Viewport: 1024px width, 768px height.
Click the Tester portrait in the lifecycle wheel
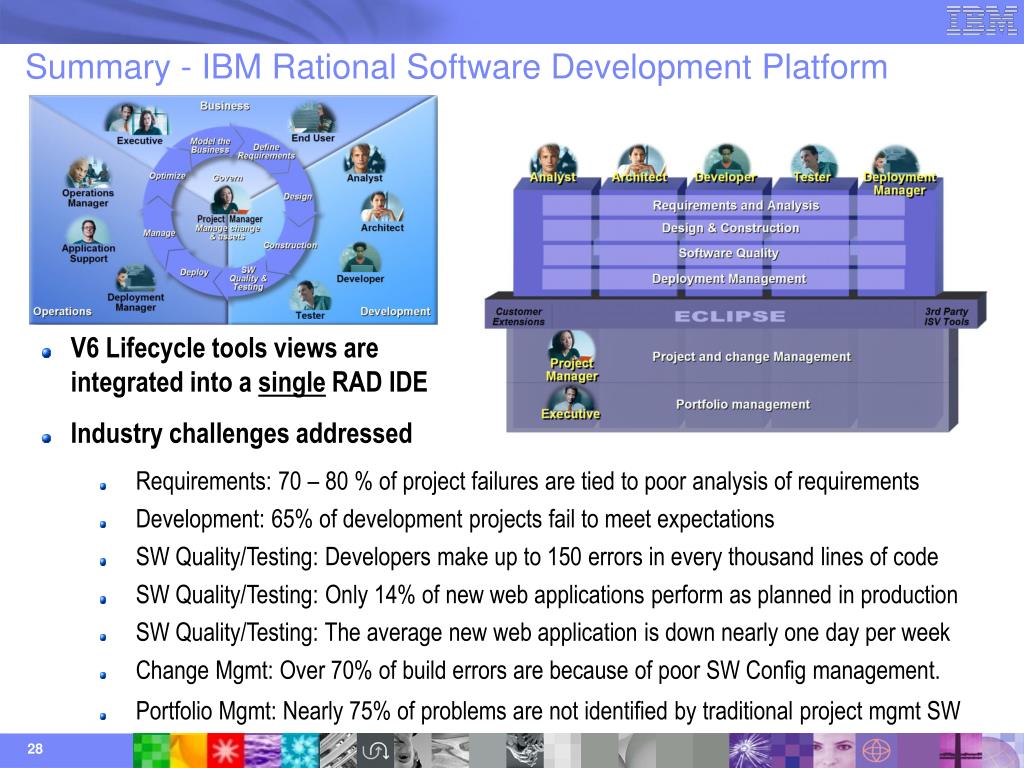click(310, 296)
